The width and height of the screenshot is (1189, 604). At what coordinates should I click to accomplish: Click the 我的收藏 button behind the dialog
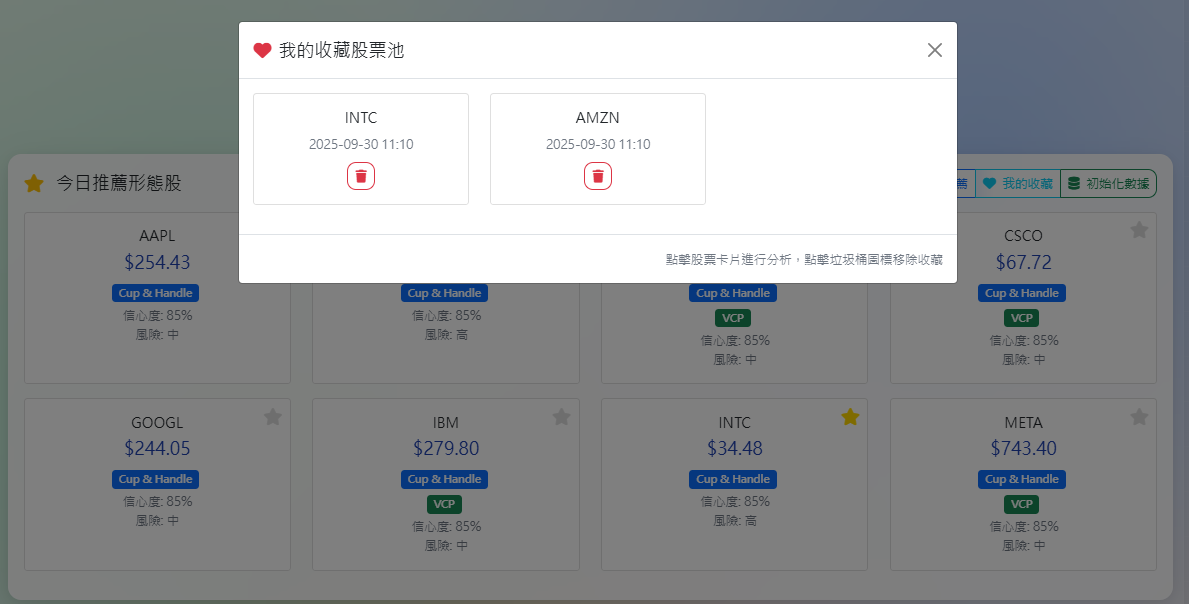pos(1018,183)
